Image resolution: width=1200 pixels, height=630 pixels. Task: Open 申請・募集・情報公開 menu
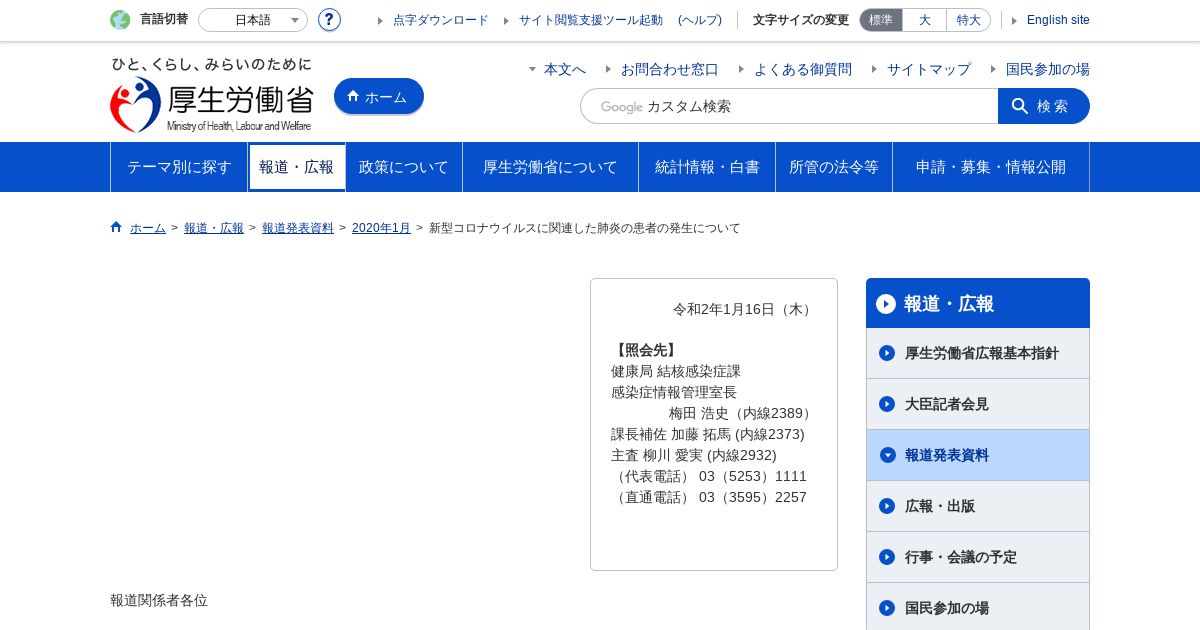pos(991,167)
